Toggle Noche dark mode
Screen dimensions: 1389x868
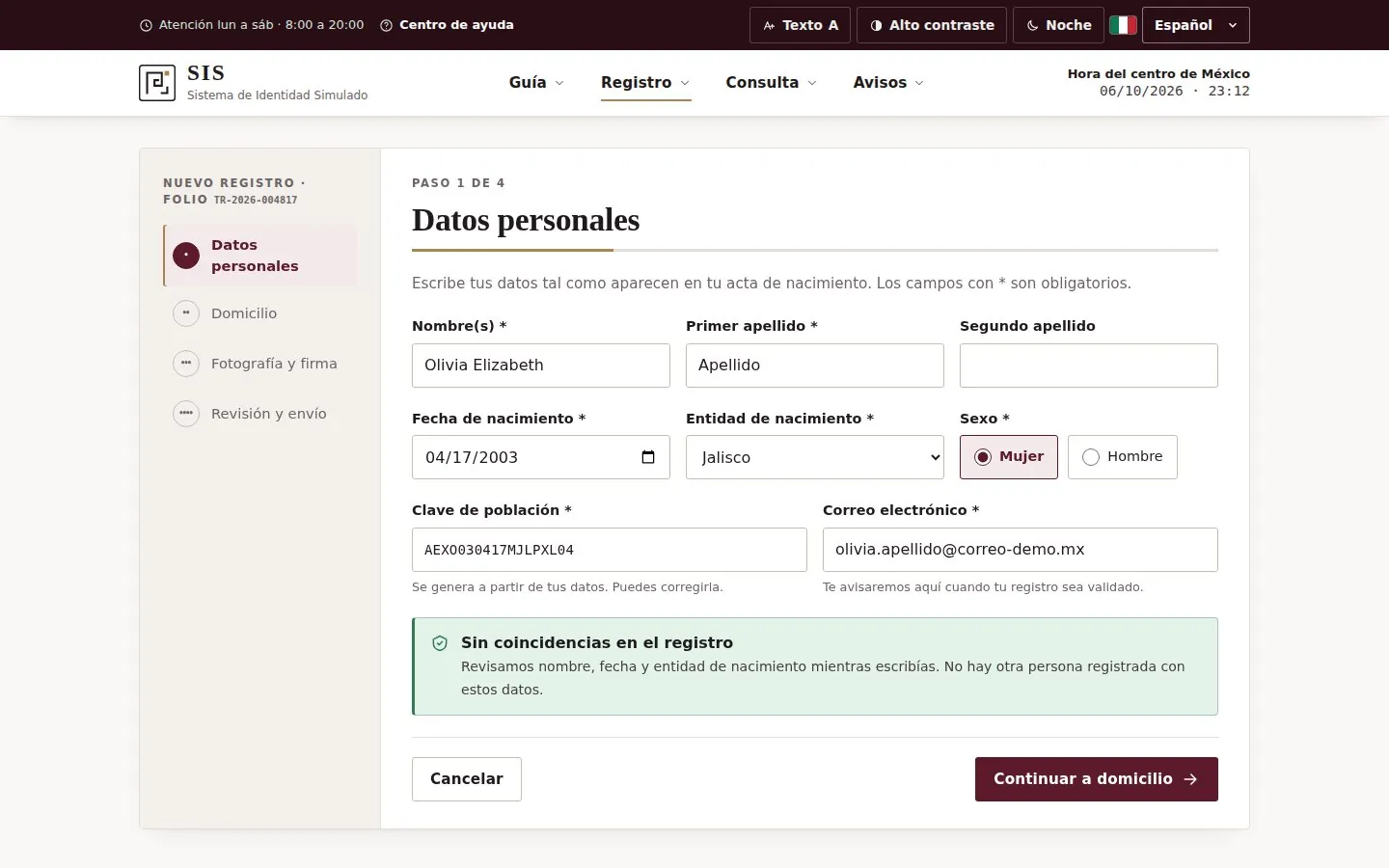[1058, 25]
